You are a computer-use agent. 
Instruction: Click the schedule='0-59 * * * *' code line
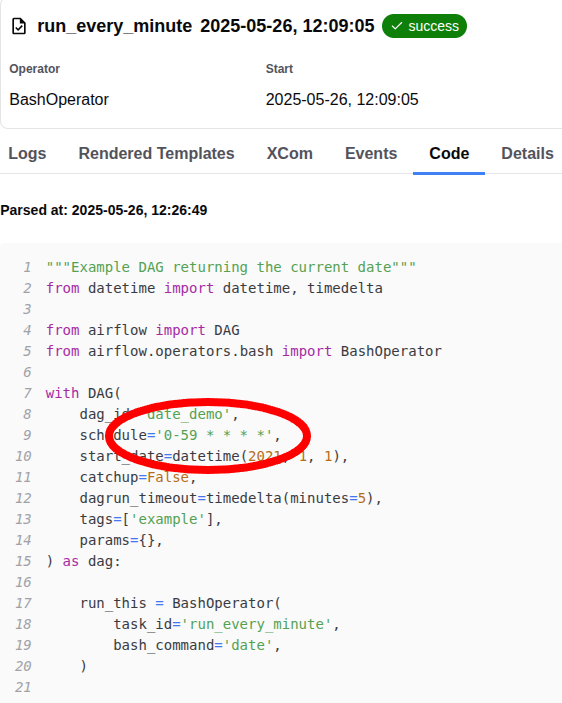pyautogui.click(x=180, y=435)
